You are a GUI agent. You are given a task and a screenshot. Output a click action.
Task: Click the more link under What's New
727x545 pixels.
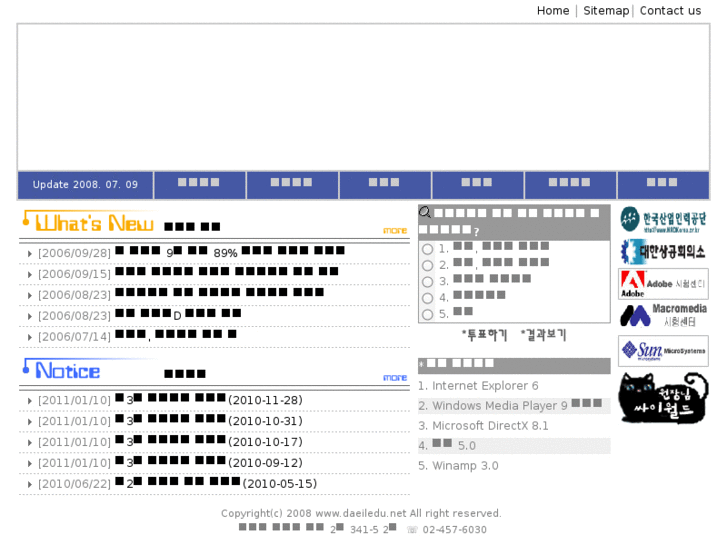[395, 231]
